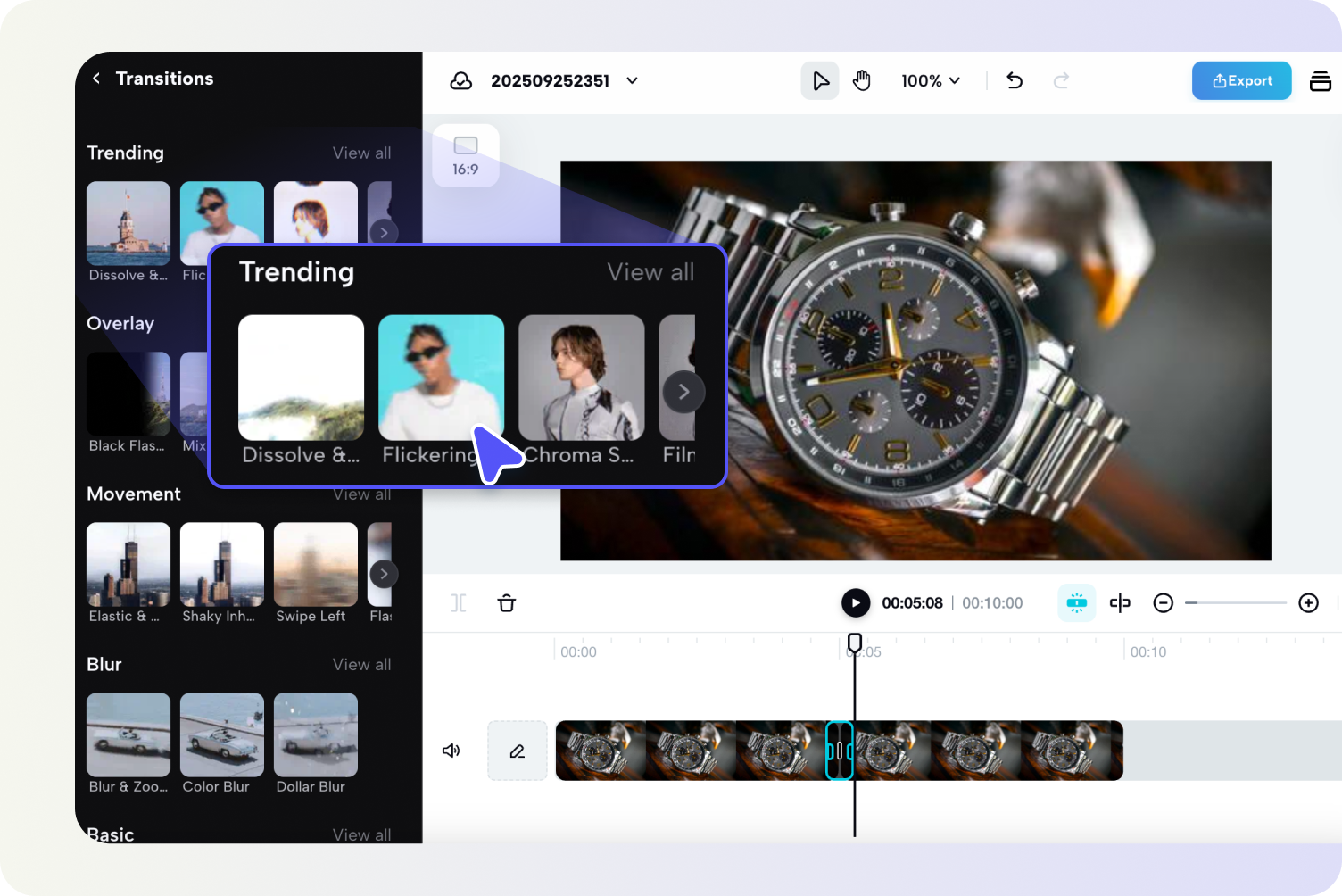The height and width of the screenshot is (896, 1342).
Task: Activate the hand panning tool
Action: point(861,80)
